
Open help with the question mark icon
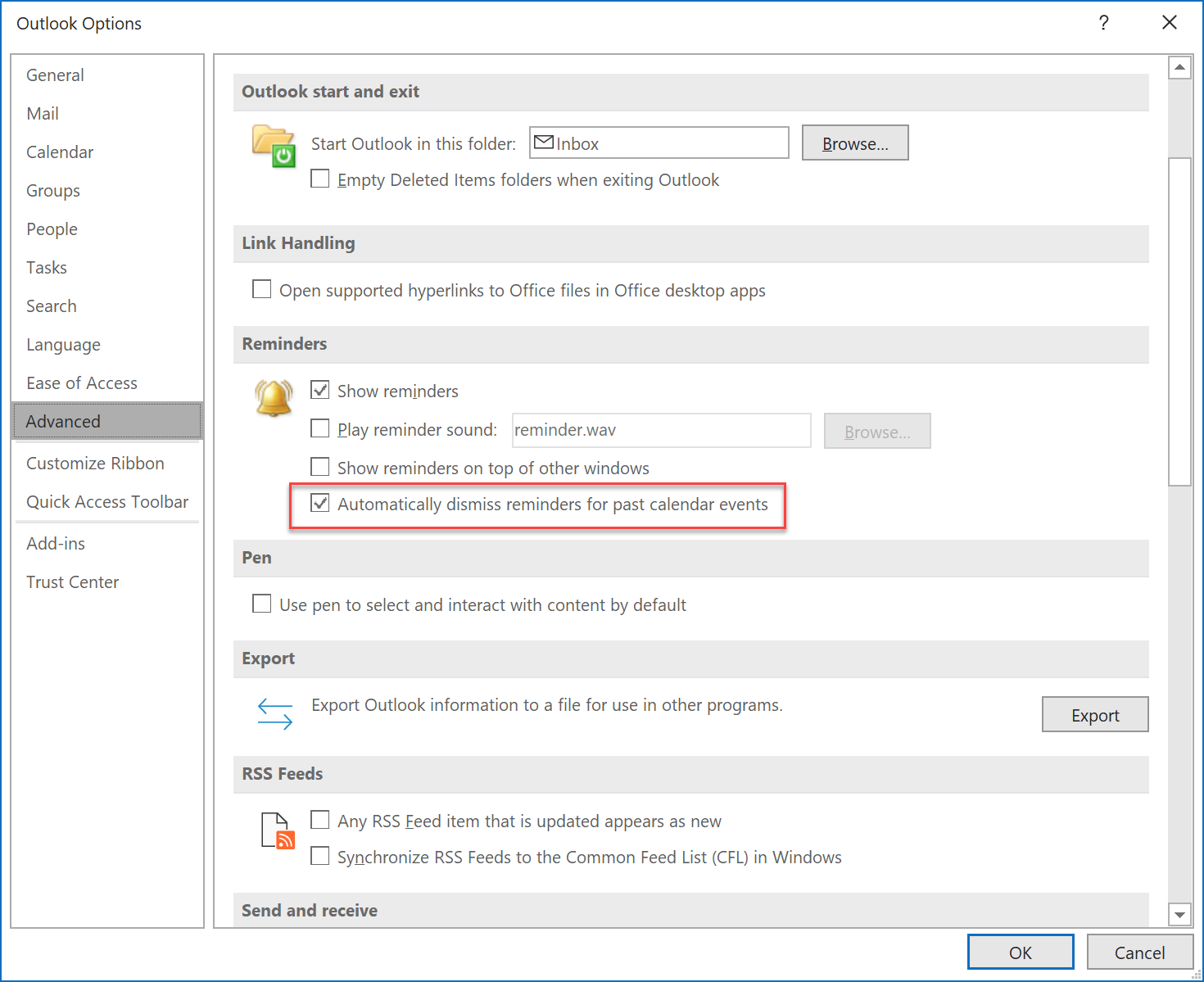point(1103,23)
